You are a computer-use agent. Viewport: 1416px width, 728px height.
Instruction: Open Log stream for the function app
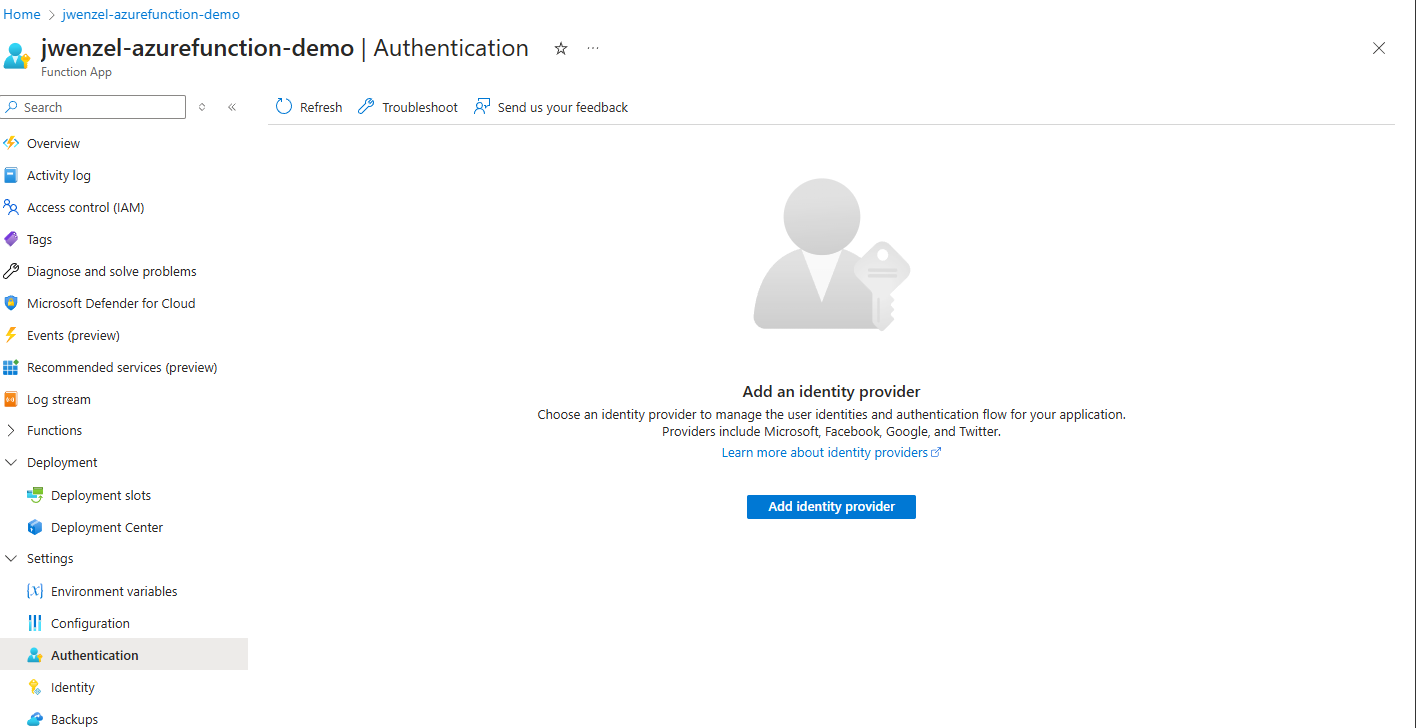pyautogui.click(x=59, y=399)
